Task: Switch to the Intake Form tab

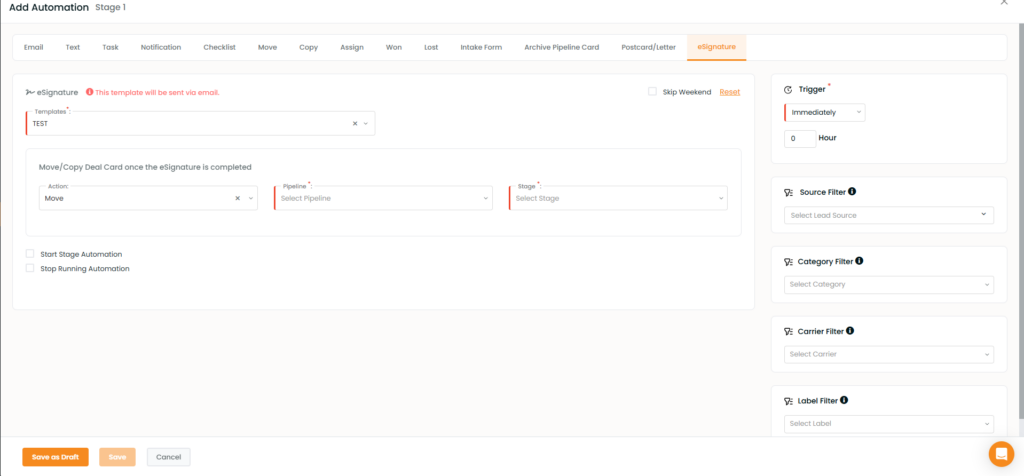Action: tap(481, 47)
